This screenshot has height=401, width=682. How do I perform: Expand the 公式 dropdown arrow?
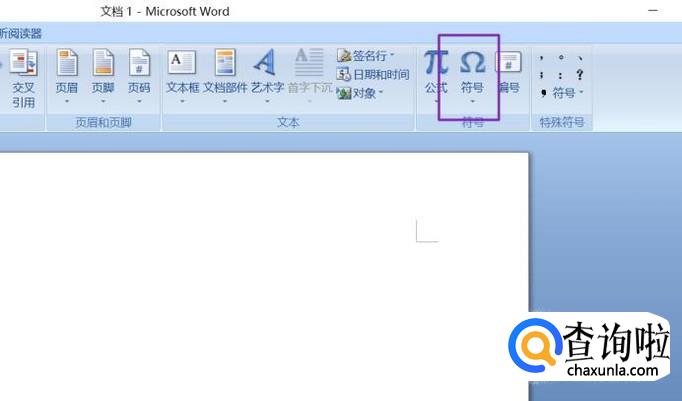point(436,102)
